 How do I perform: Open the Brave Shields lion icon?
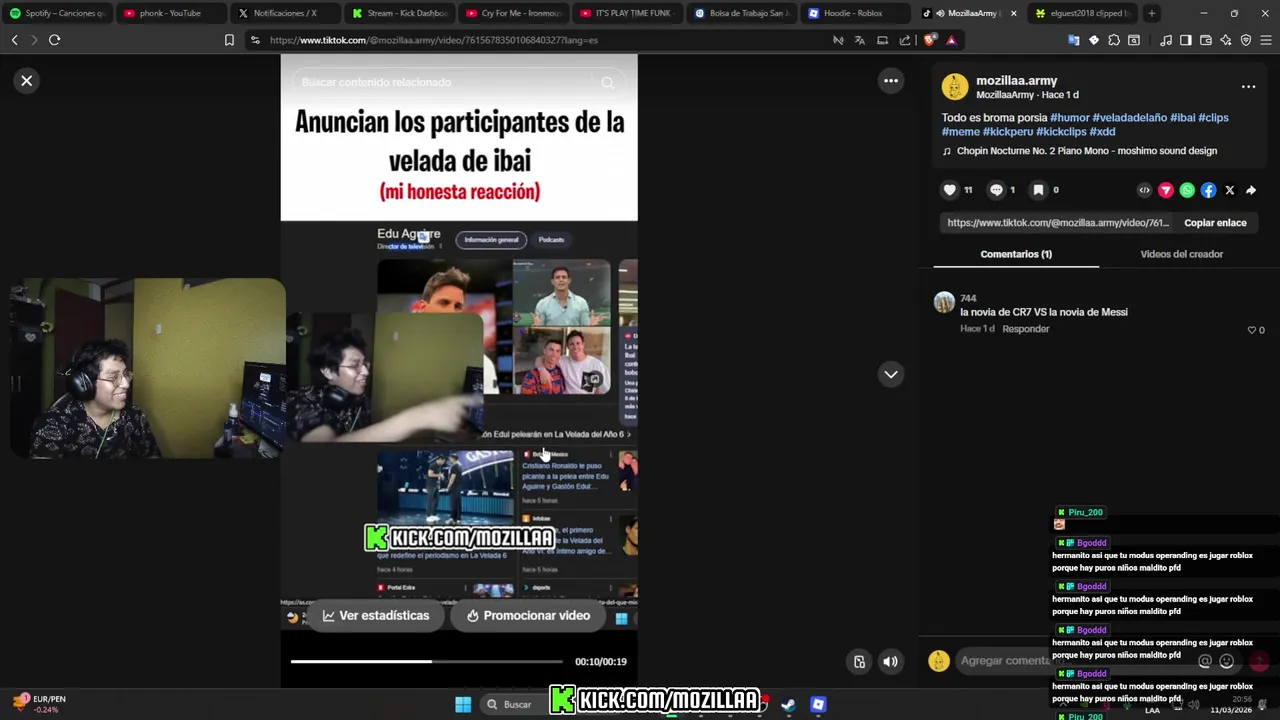click(x=930, y=40)
